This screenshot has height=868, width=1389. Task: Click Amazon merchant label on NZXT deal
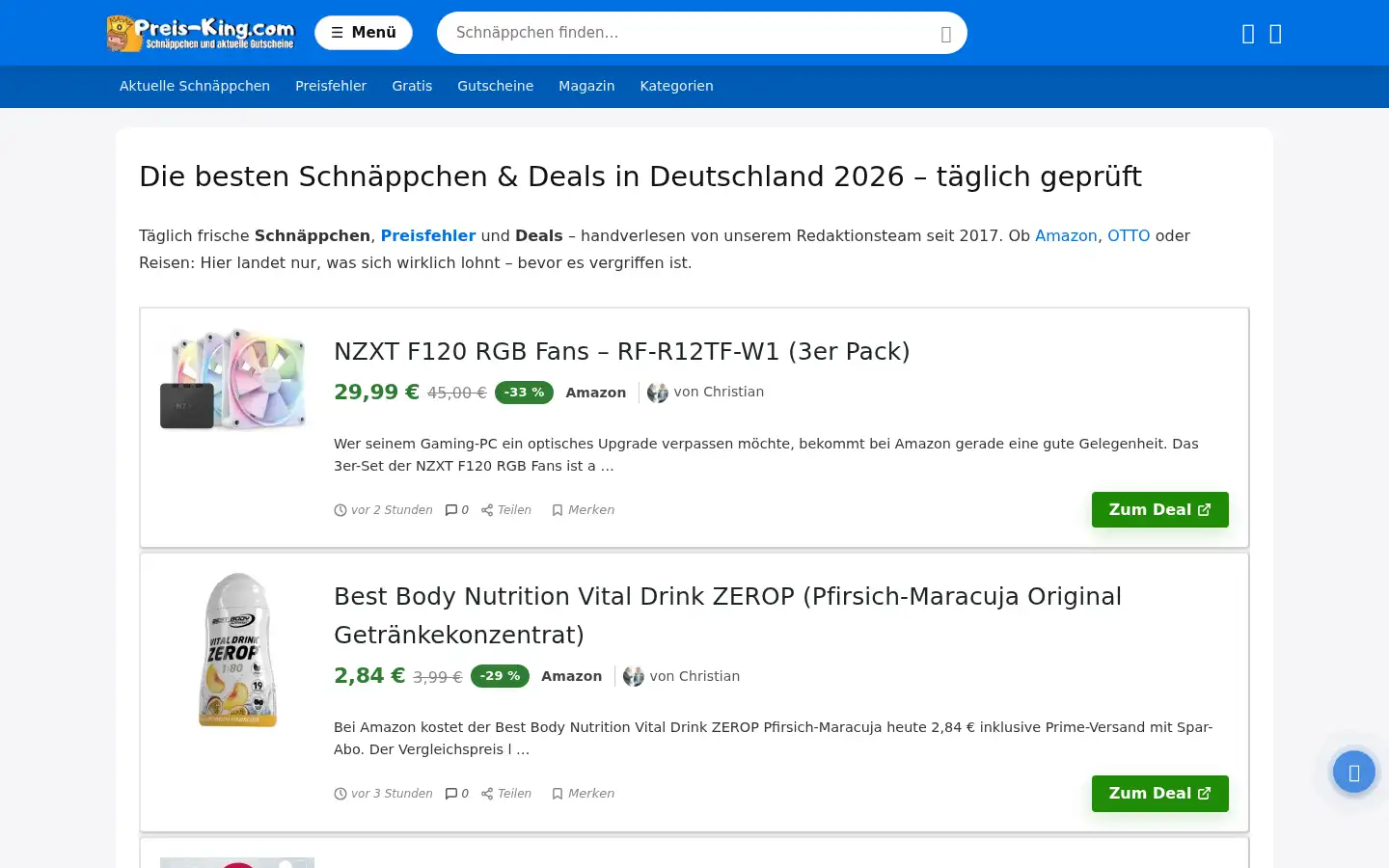tap(595, 393)
